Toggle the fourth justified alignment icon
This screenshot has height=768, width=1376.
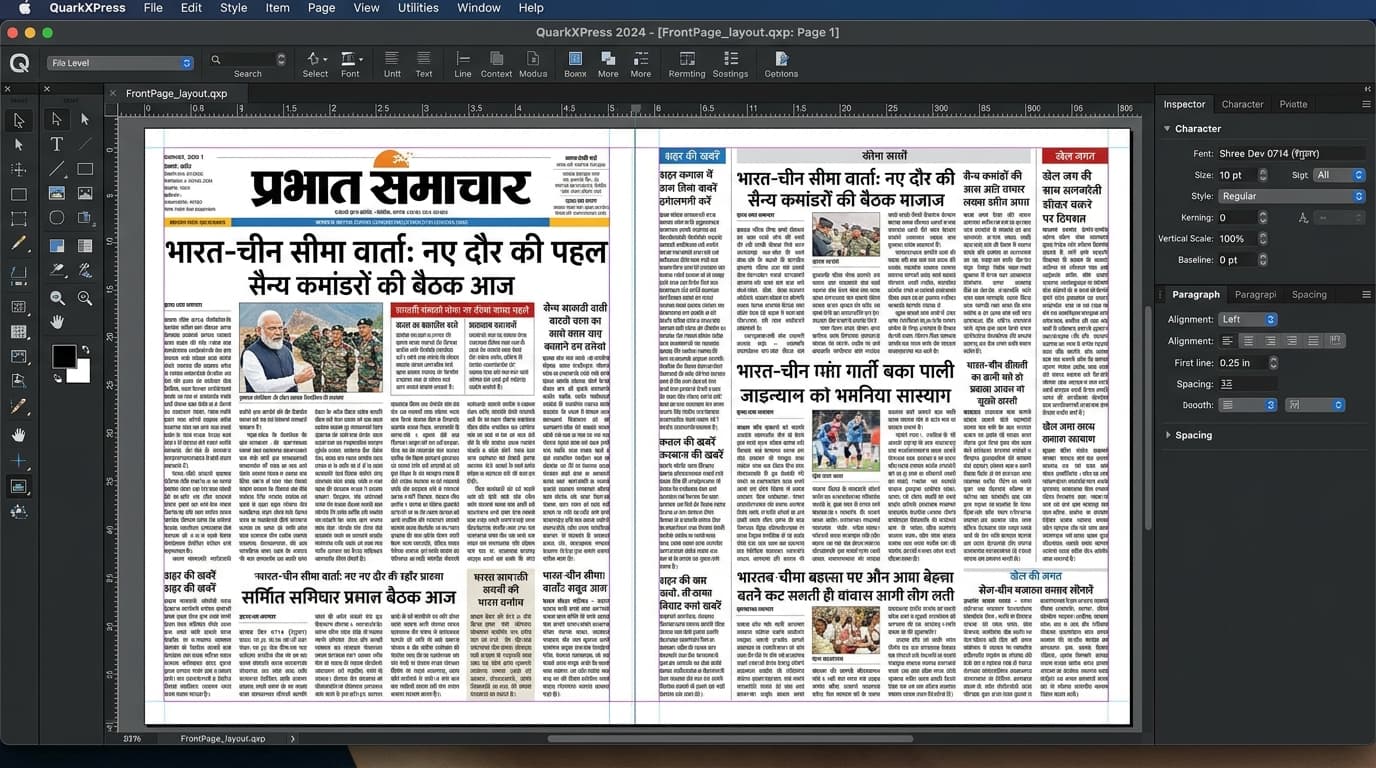(x=1291, y=341)
